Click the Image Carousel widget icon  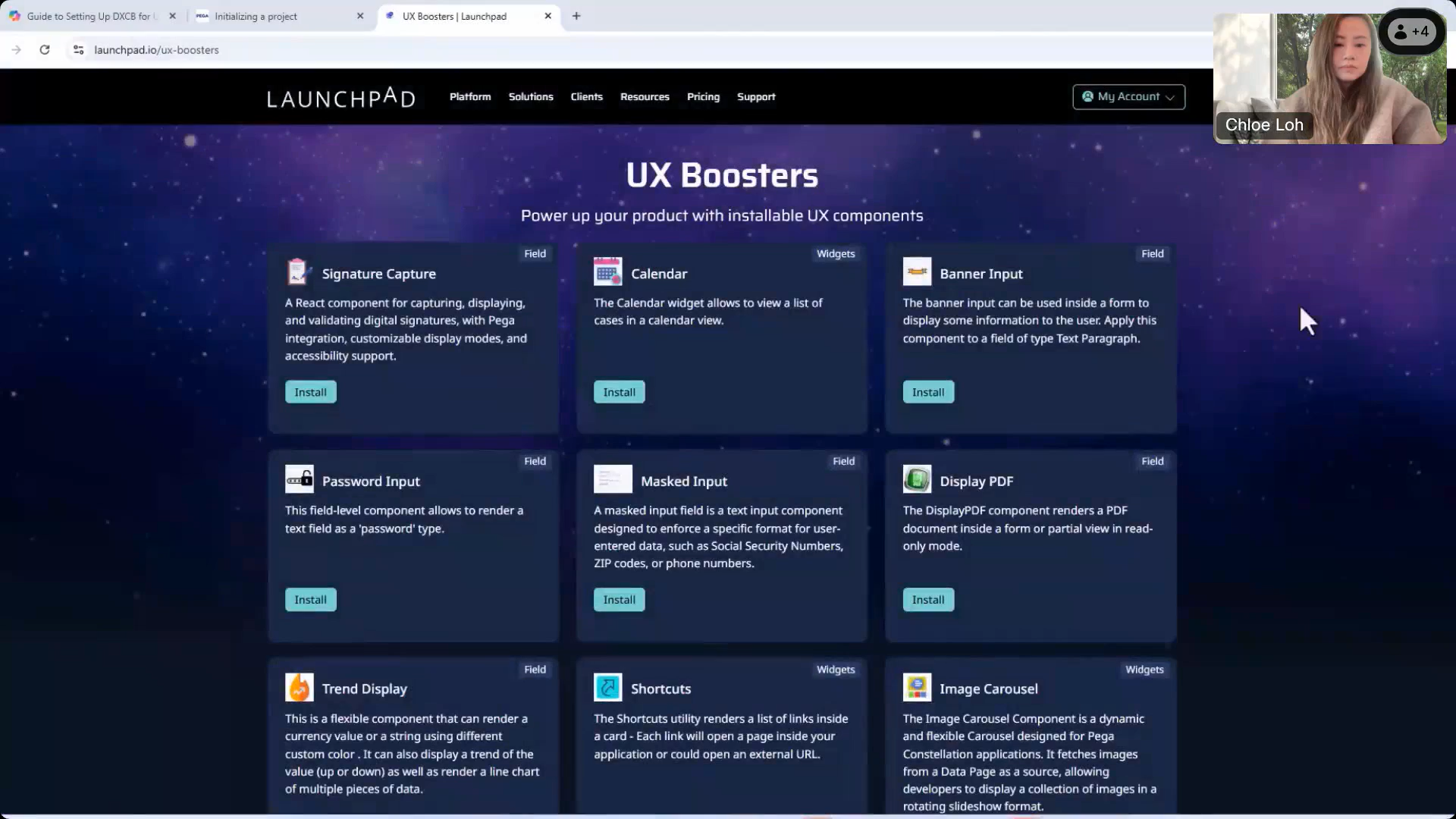(x=916, y=686)
